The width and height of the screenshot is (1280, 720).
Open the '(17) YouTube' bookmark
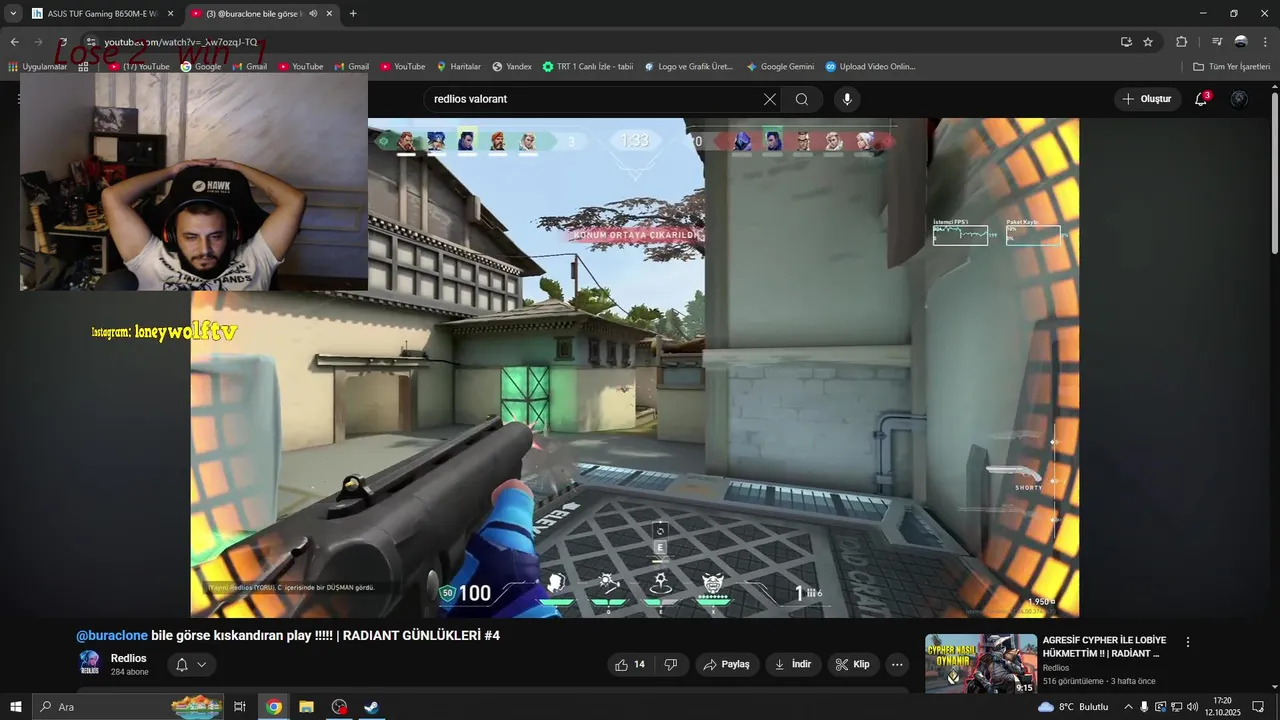coord(139,67)
